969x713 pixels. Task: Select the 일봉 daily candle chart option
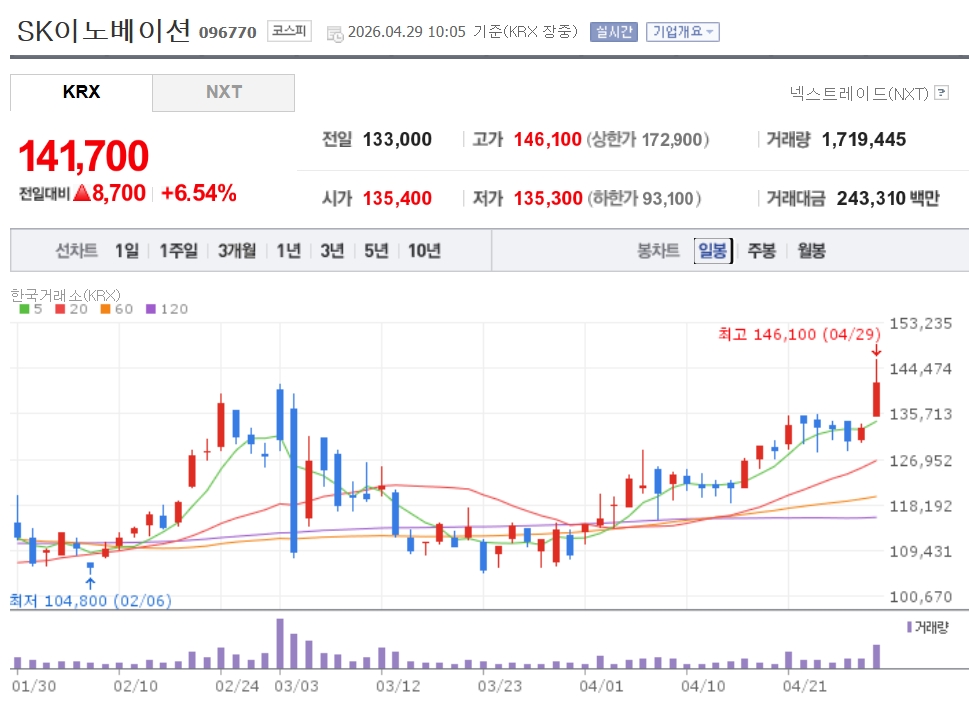click(x=713, y=250)
